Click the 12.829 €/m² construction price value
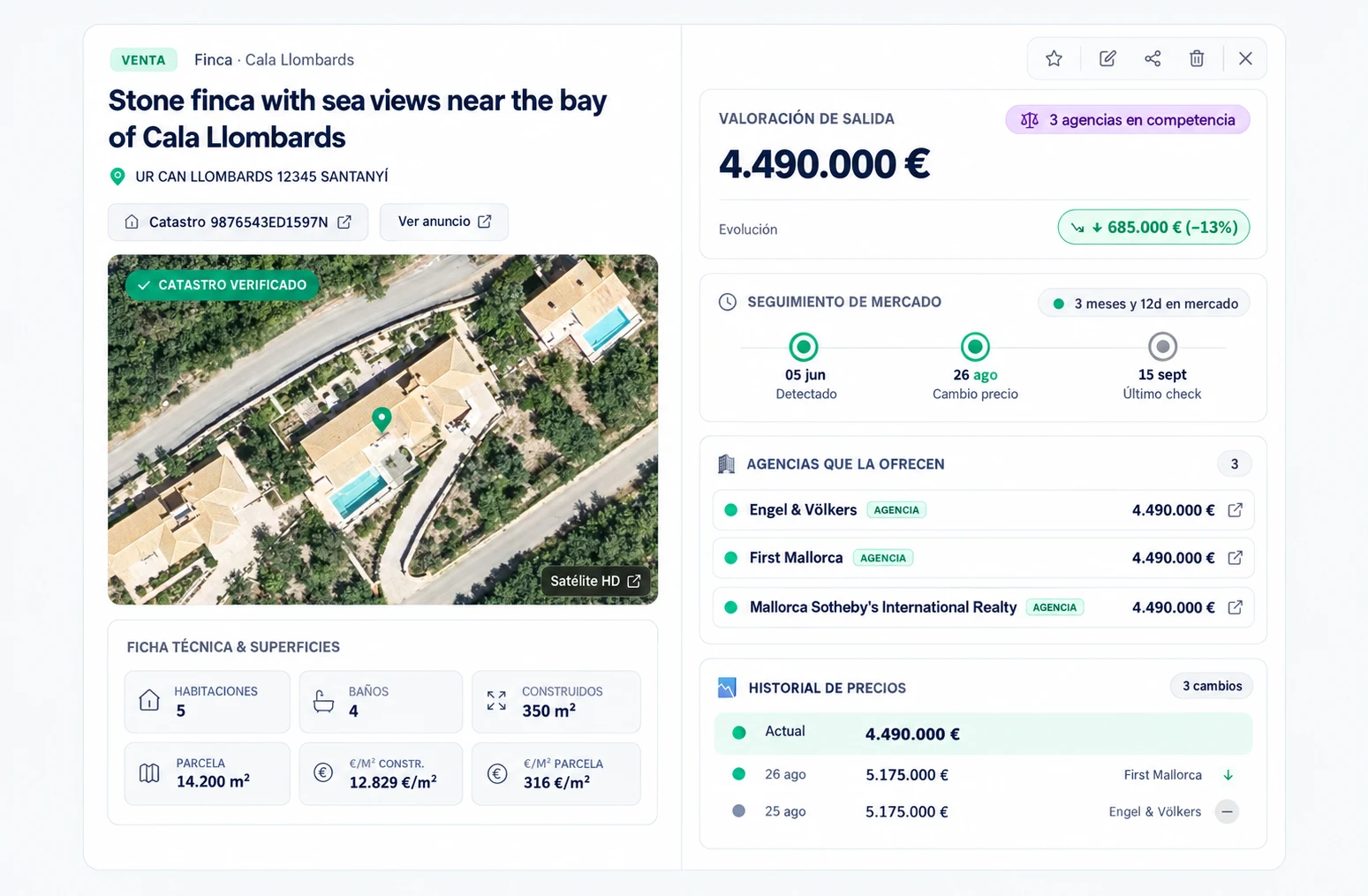 (x=393, y=783)
